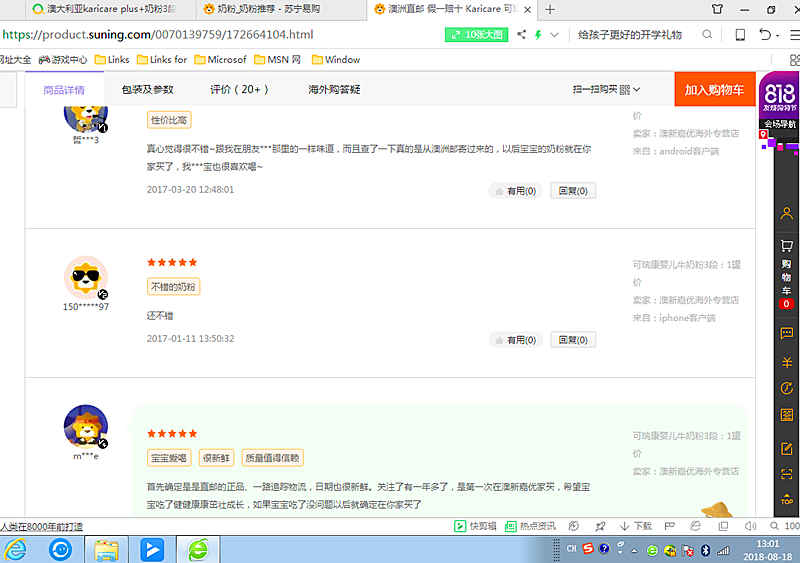The image size is (800, 563).
Task: Click the TOP back-to-top icon
Action: click(787, 497)
